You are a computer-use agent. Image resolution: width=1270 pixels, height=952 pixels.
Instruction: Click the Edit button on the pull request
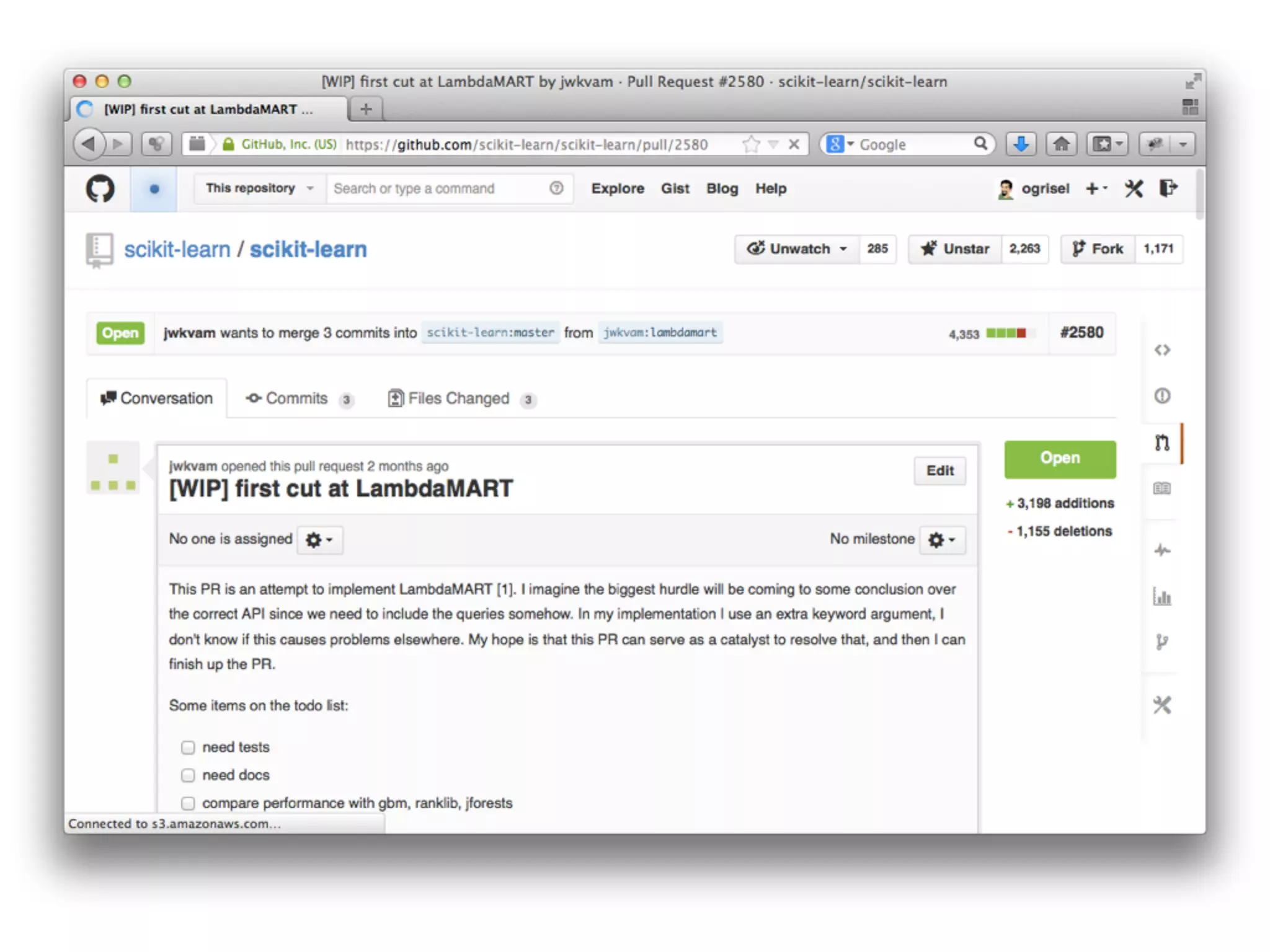tap(939, 471)
